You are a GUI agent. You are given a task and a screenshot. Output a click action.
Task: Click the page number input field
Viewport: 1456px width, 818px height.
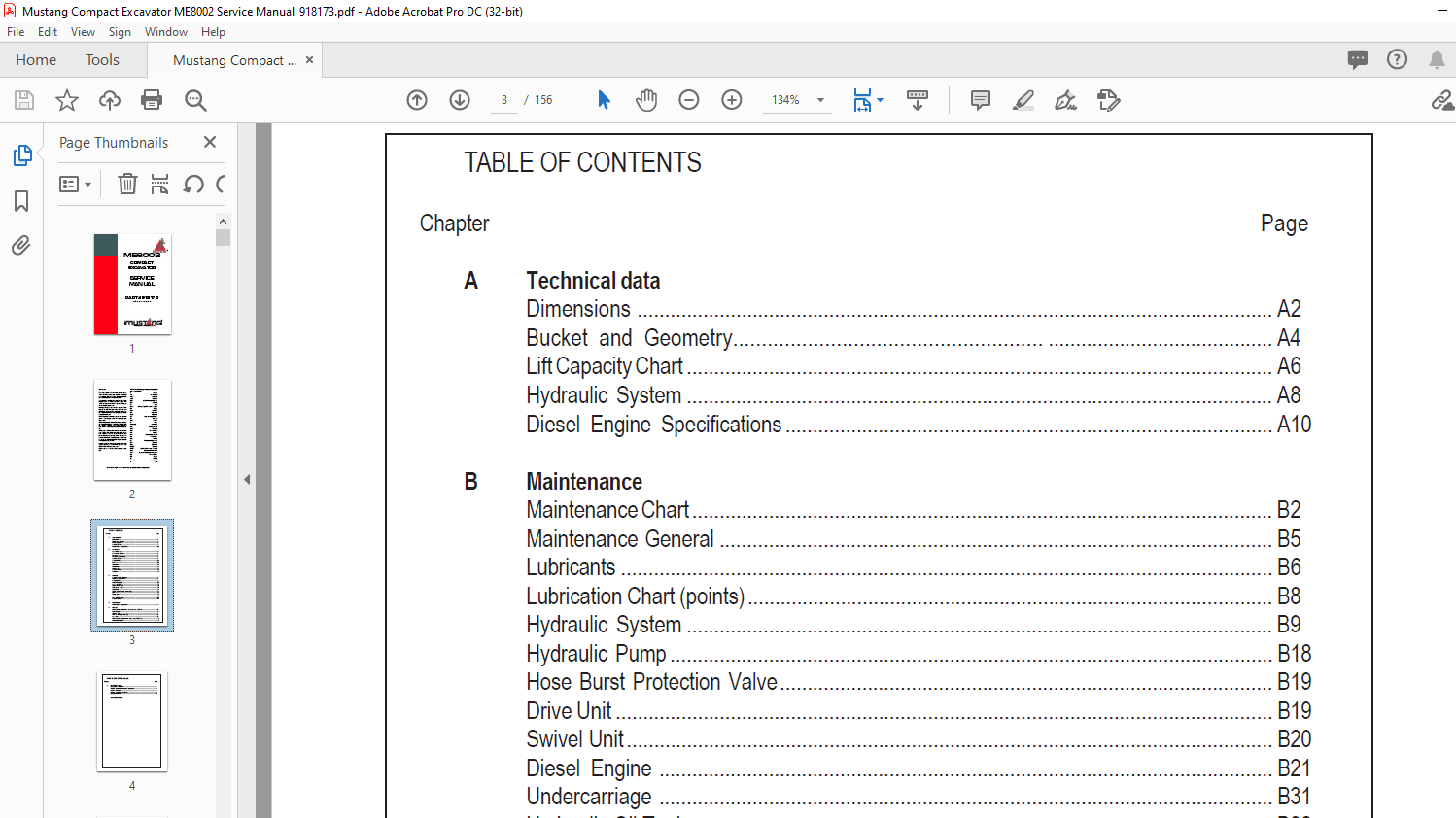click(504, 100)
